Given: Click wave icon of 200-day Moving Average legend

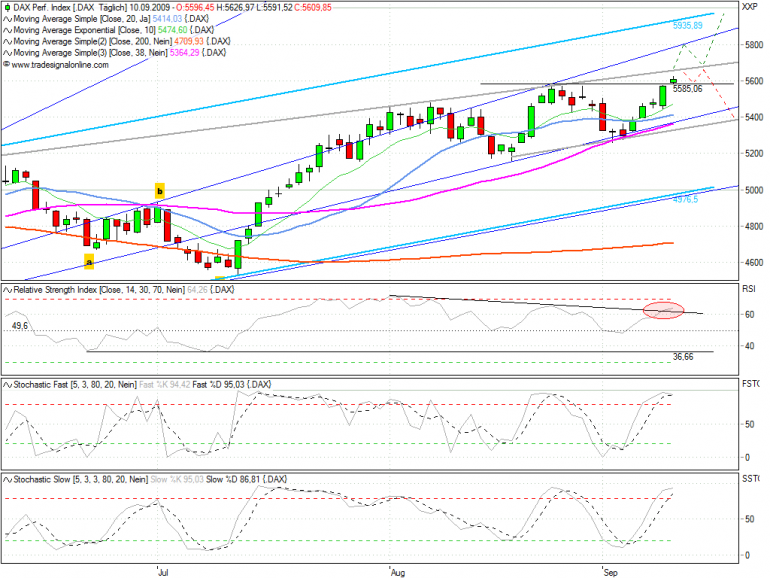Looking at the screenshot, I should pos(7,41).
